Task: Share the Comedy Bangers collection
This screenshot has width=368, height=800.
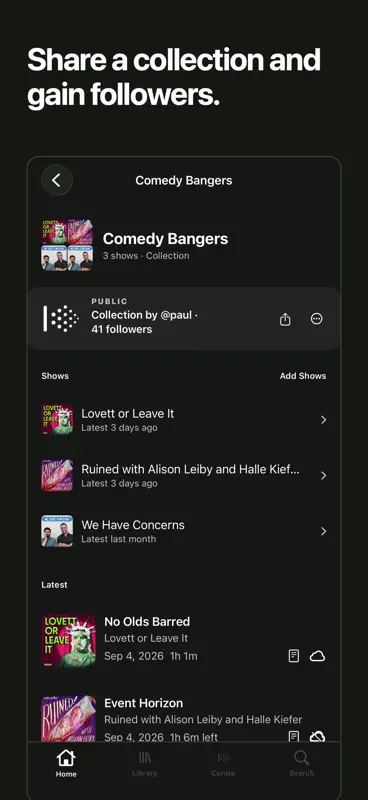Action: pyautogui.click(x=285, y=319)
